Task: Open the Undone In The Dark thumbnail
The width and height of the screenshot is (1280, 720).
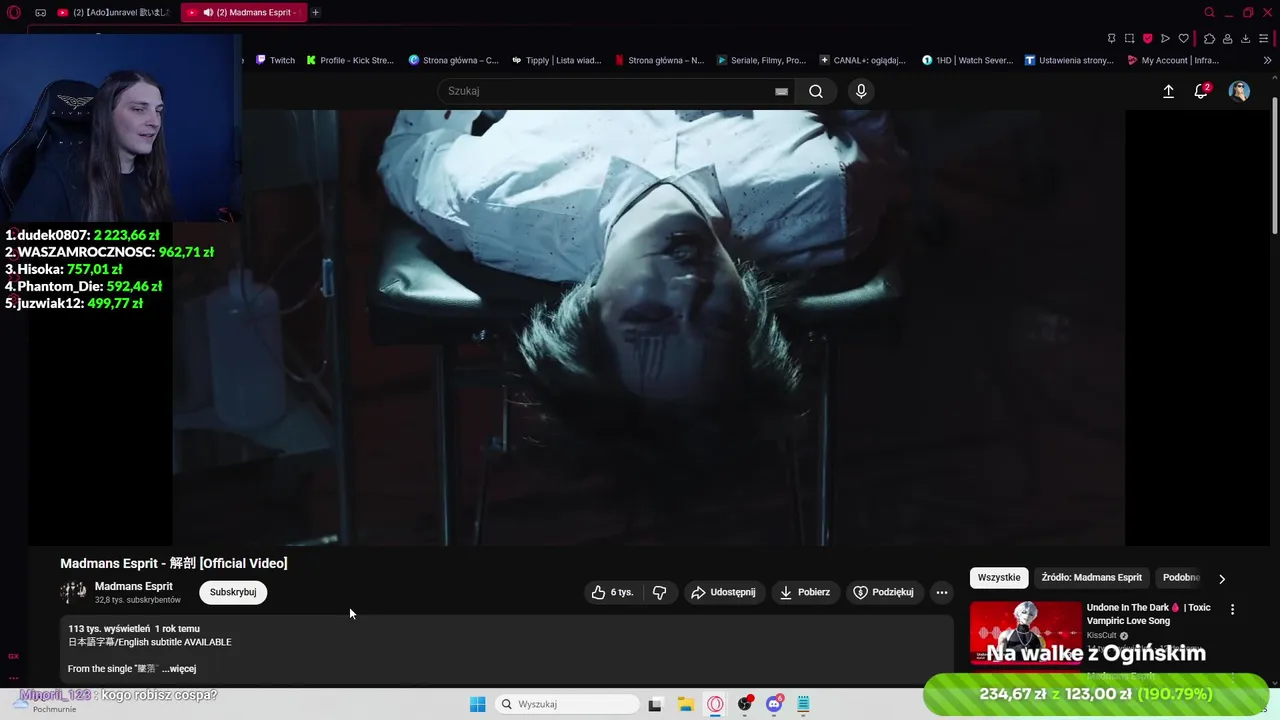Action: (x=1025, y=632)
